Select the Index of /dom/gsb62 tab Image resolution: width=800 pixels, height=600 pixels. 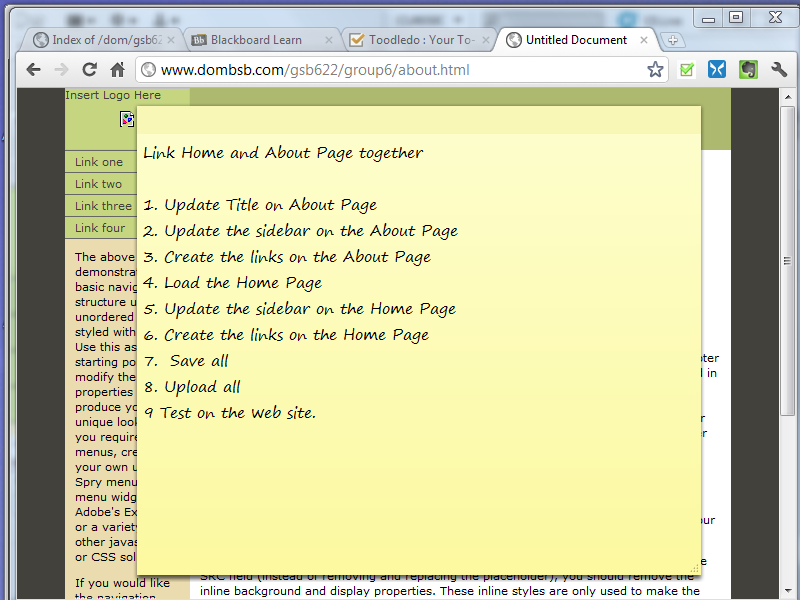100,40
